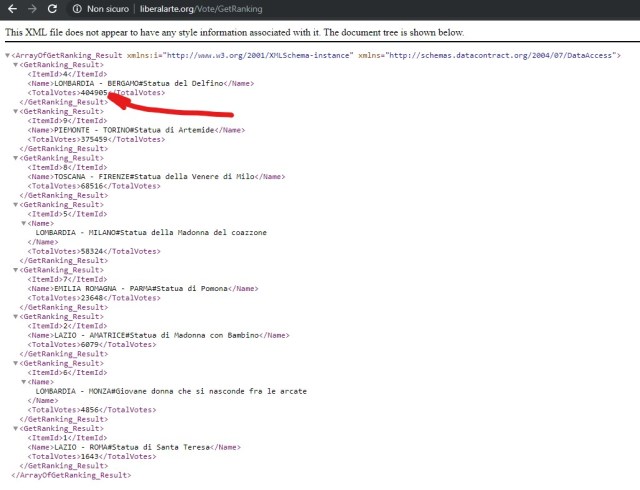Collapse the Name node for Lombardia Milano
The image size is (640, 490).
click(24, 223)
